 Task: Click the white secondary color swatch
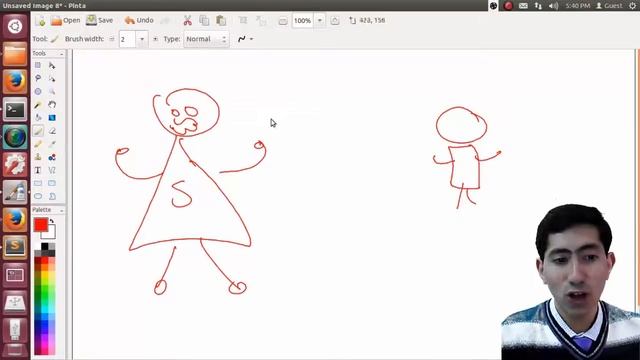pyautogui.click(x=50, y=233)
